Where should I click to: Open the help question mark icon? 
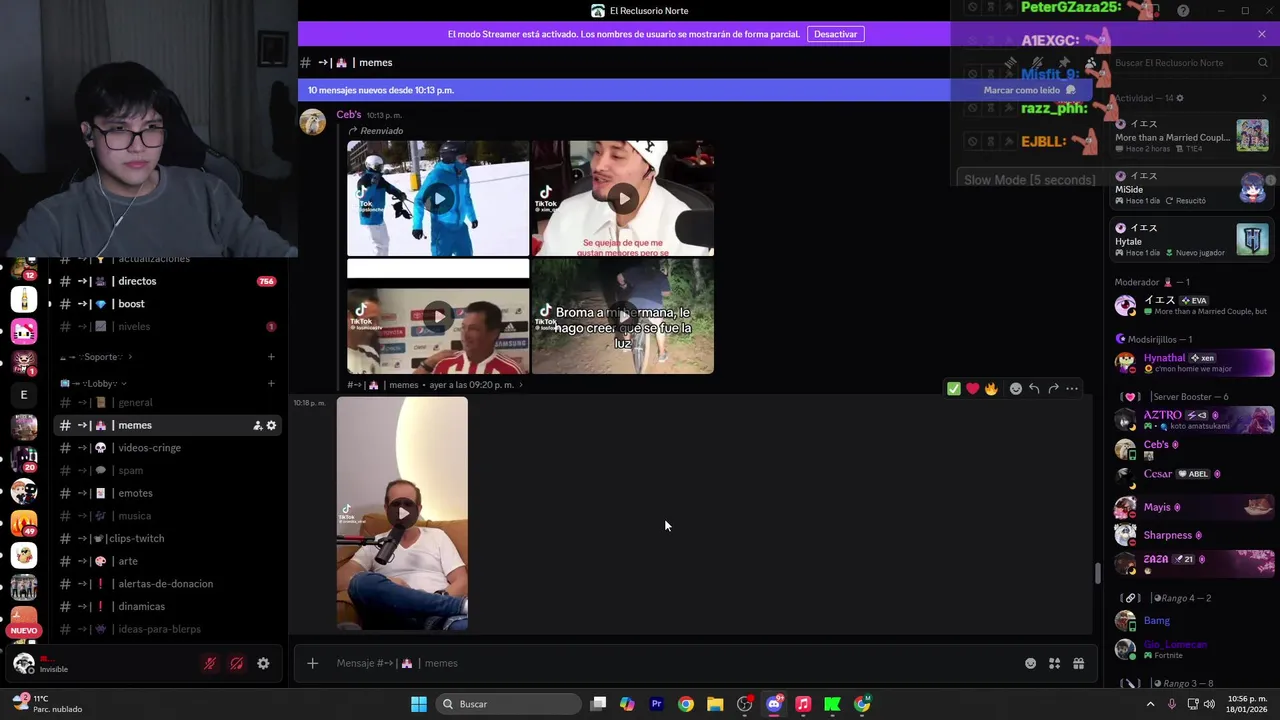coord(1183,11)
